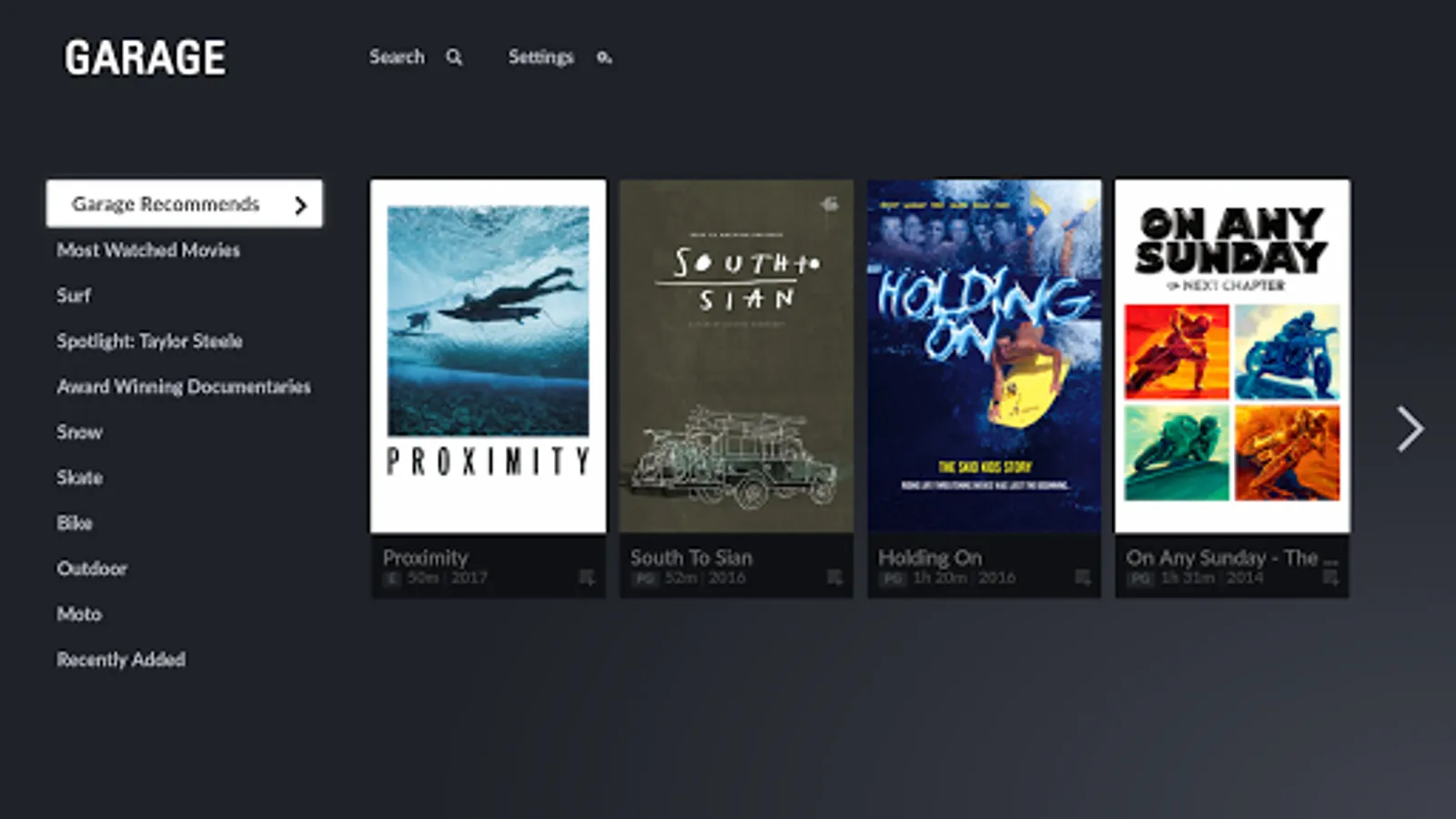Viewport: 1456px width, 819px height.
Task: Add On Any Sunday to watchlist icon
Action: pos(1330,578)
